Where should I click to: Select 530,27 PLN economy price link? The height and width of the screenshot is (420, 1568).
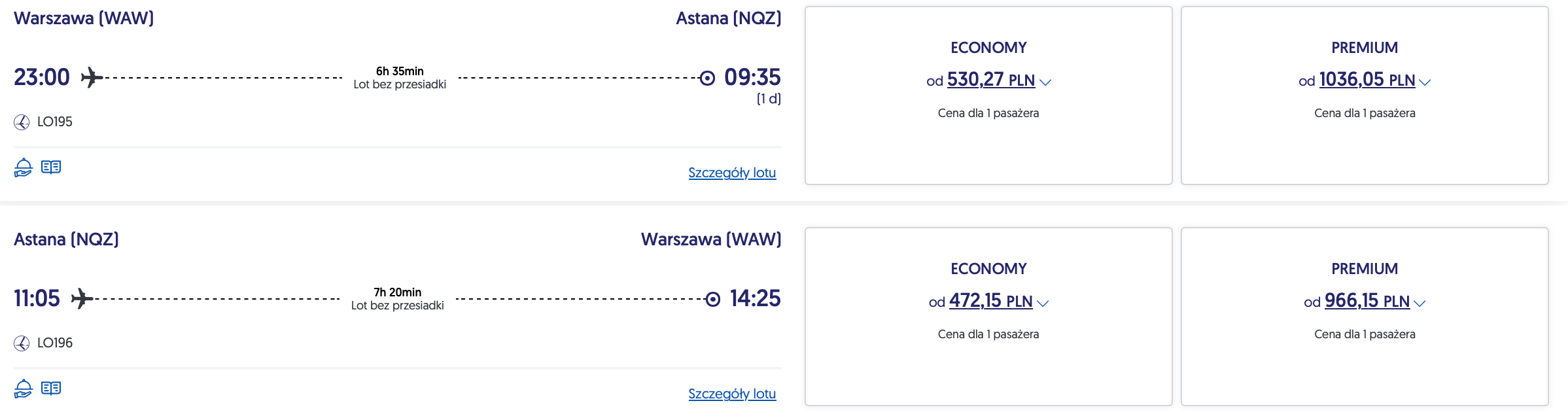click(x=990, y=80)
